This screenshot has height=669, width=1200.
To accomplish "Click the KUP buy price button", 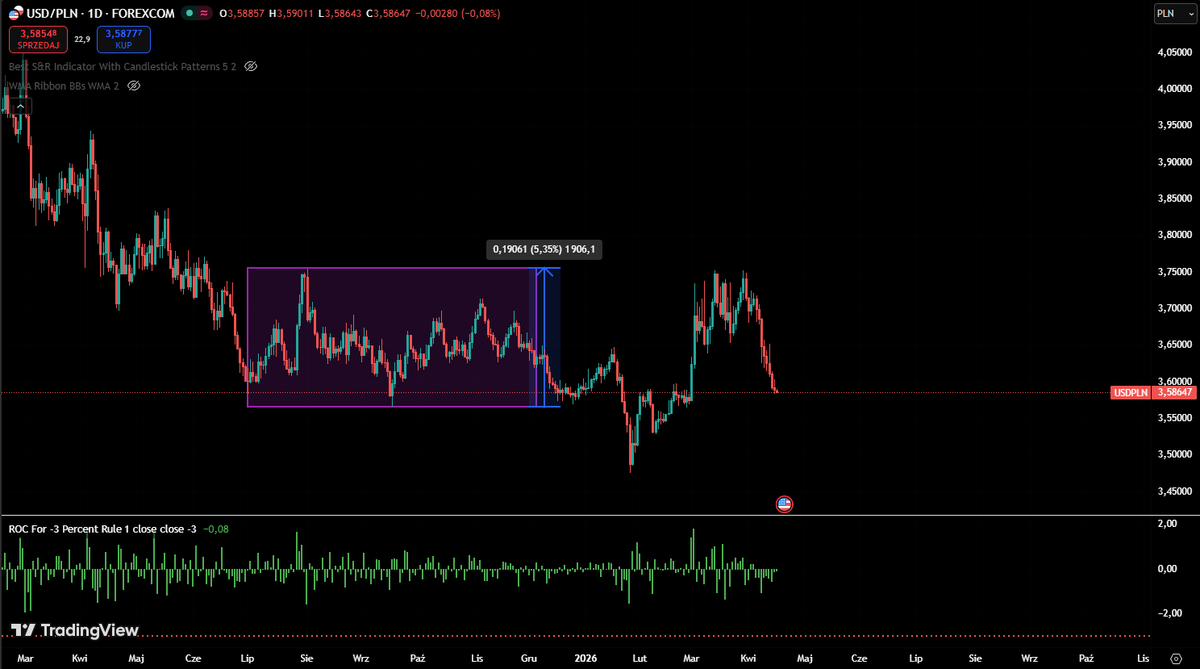I will point(123,39).
